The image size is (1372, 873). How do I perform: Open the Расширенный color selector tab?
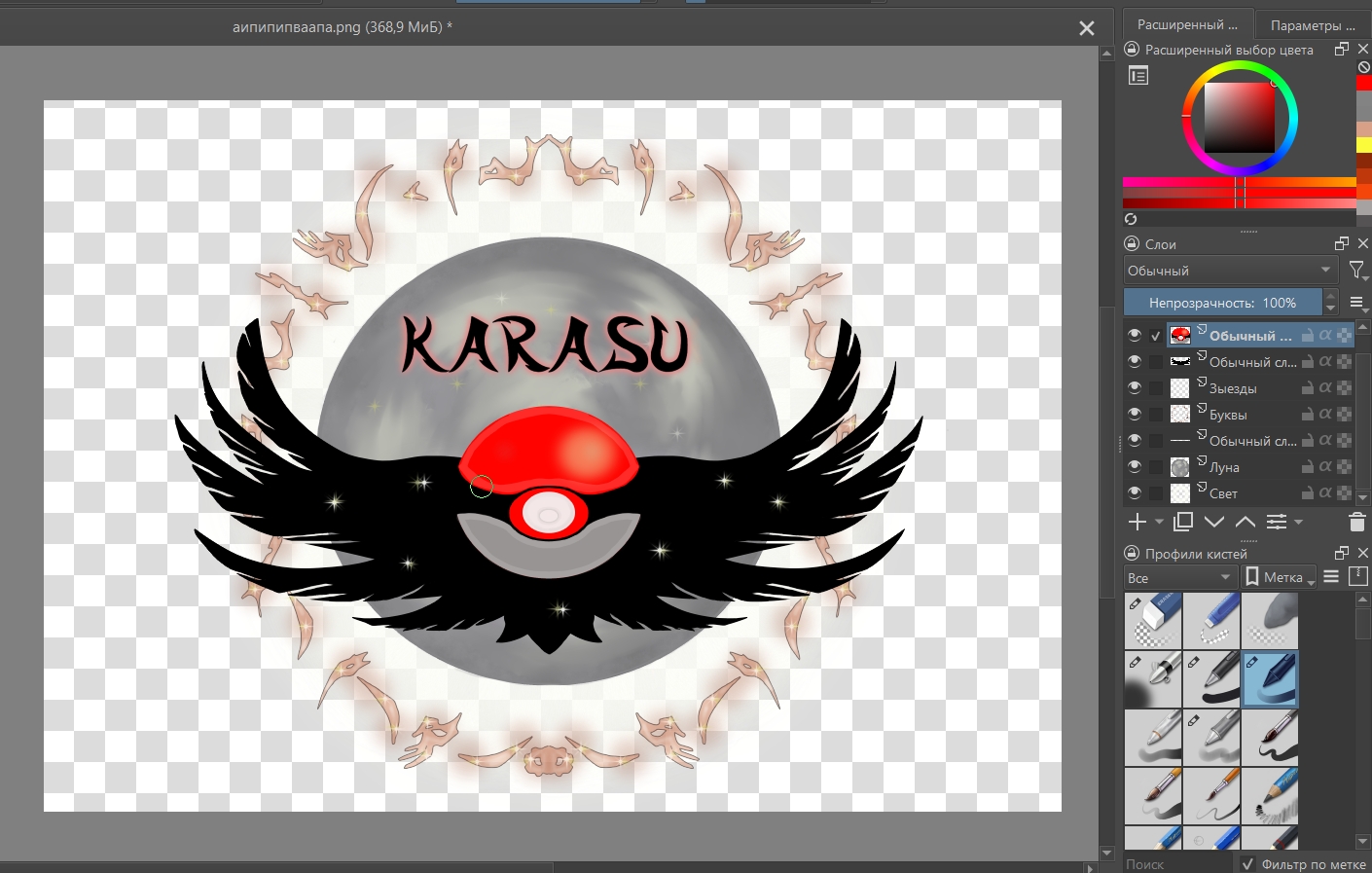[x=1187, y=24]
